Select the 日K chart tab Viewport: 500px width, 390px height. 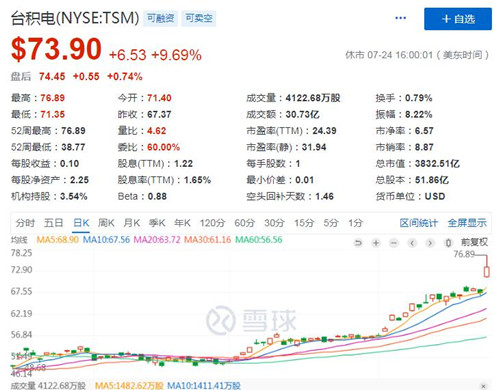pos(81,223)
